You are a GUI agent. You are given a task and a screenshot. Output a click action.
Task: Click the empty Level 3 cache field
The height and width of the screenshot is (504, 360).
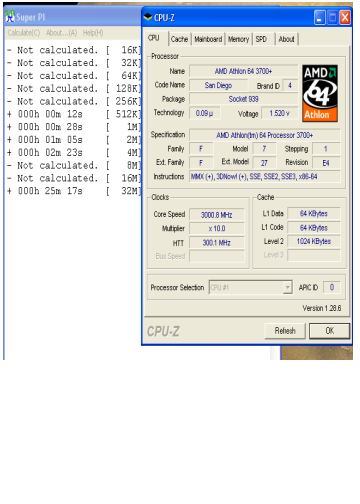pyautogui.click(x=314, y=255)
